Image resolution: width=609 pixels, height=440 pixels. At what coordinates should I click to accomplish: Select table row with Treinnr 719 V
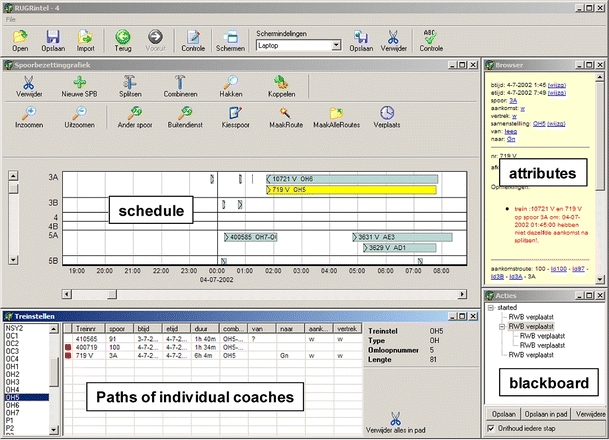click(213, 355)
